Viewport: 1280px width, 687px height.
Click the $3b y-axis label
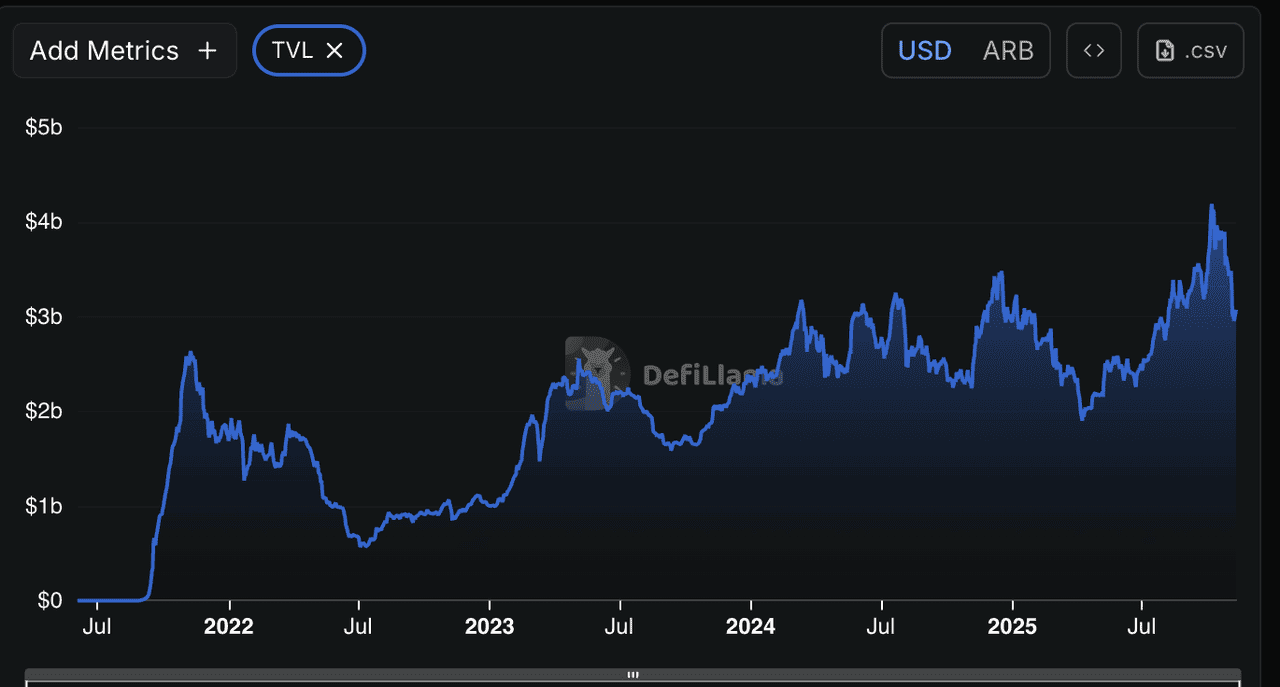tap(43, 317)
